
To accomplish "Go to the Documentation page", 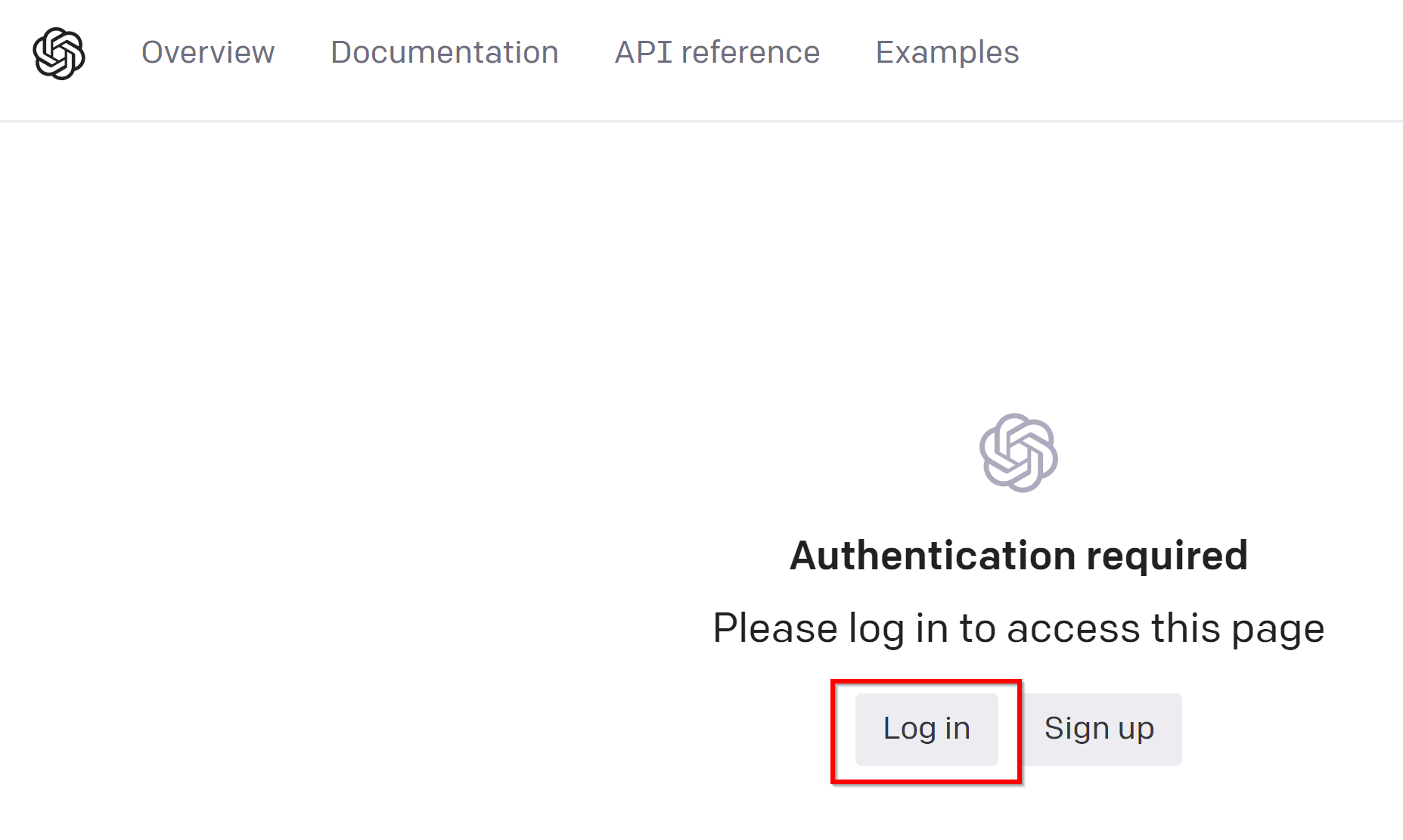I will (445, 52).
